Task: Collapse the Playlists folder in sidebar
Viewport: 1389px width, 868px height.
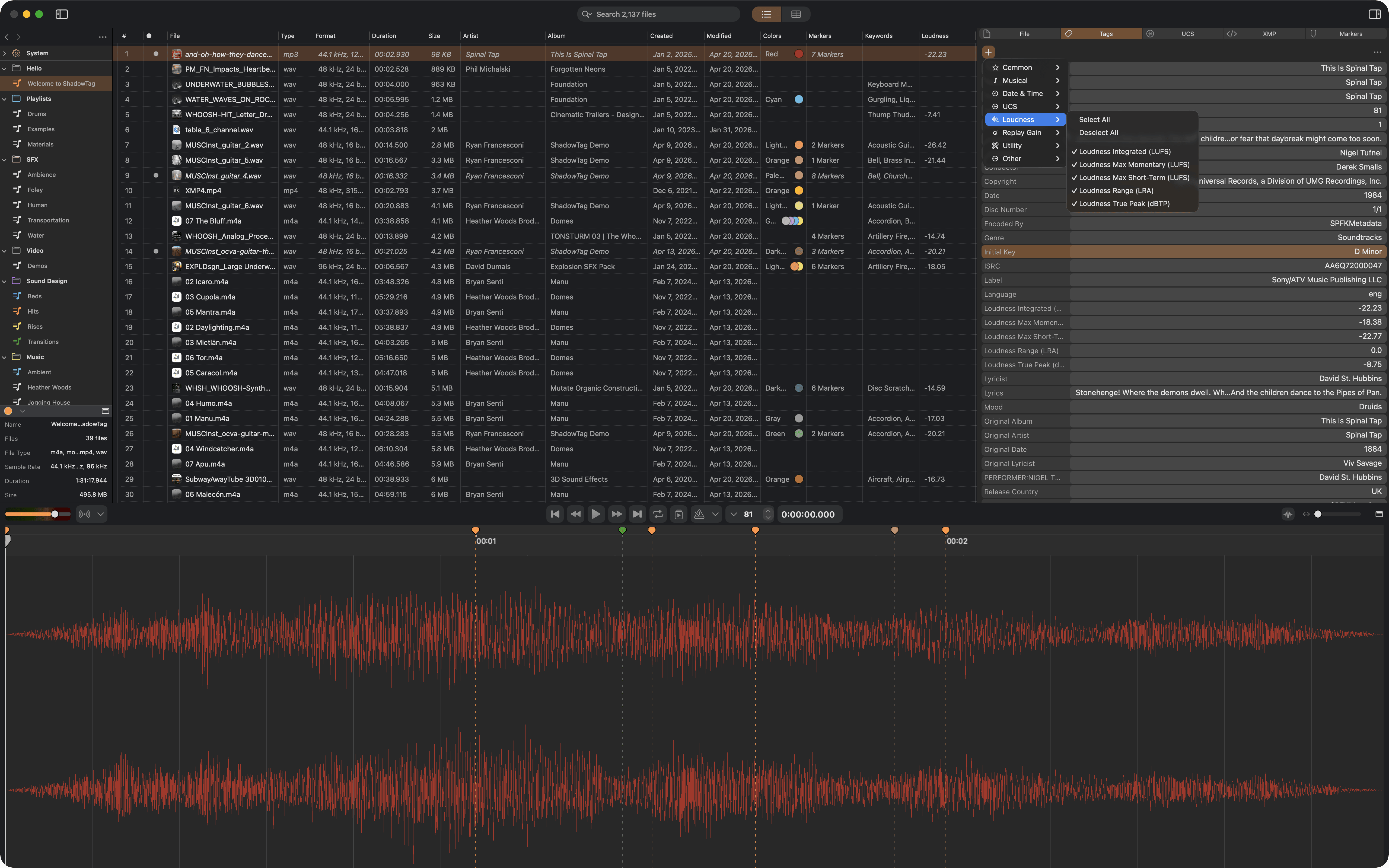Action: click(5, 99)
